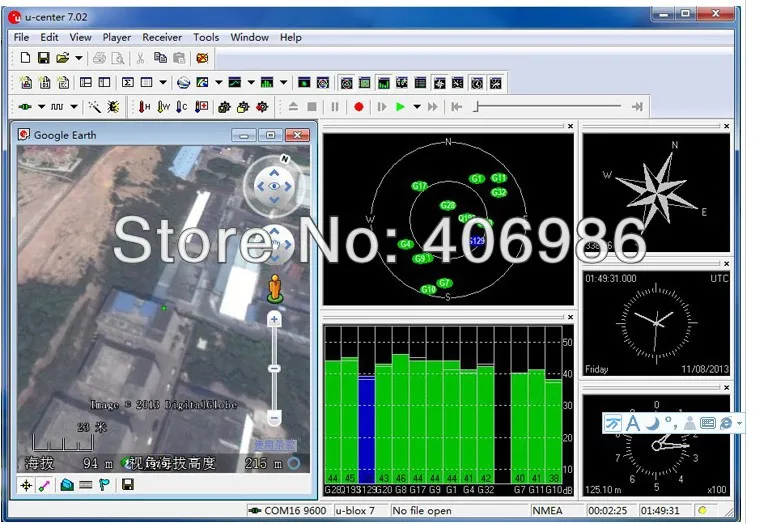Open the Player menu

pyautogui.click(x=117, y=37)
